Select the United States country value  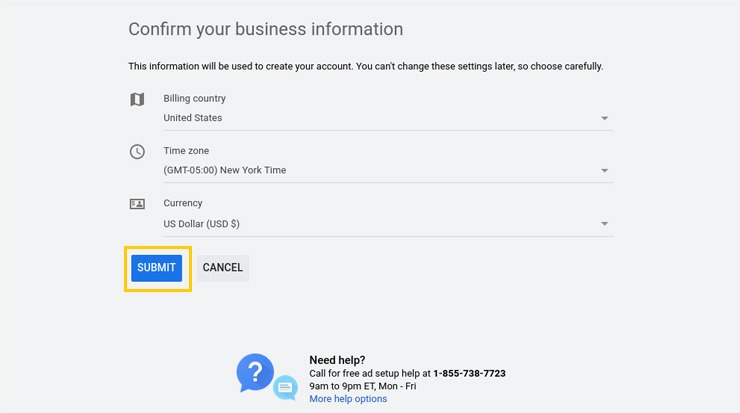193,118
